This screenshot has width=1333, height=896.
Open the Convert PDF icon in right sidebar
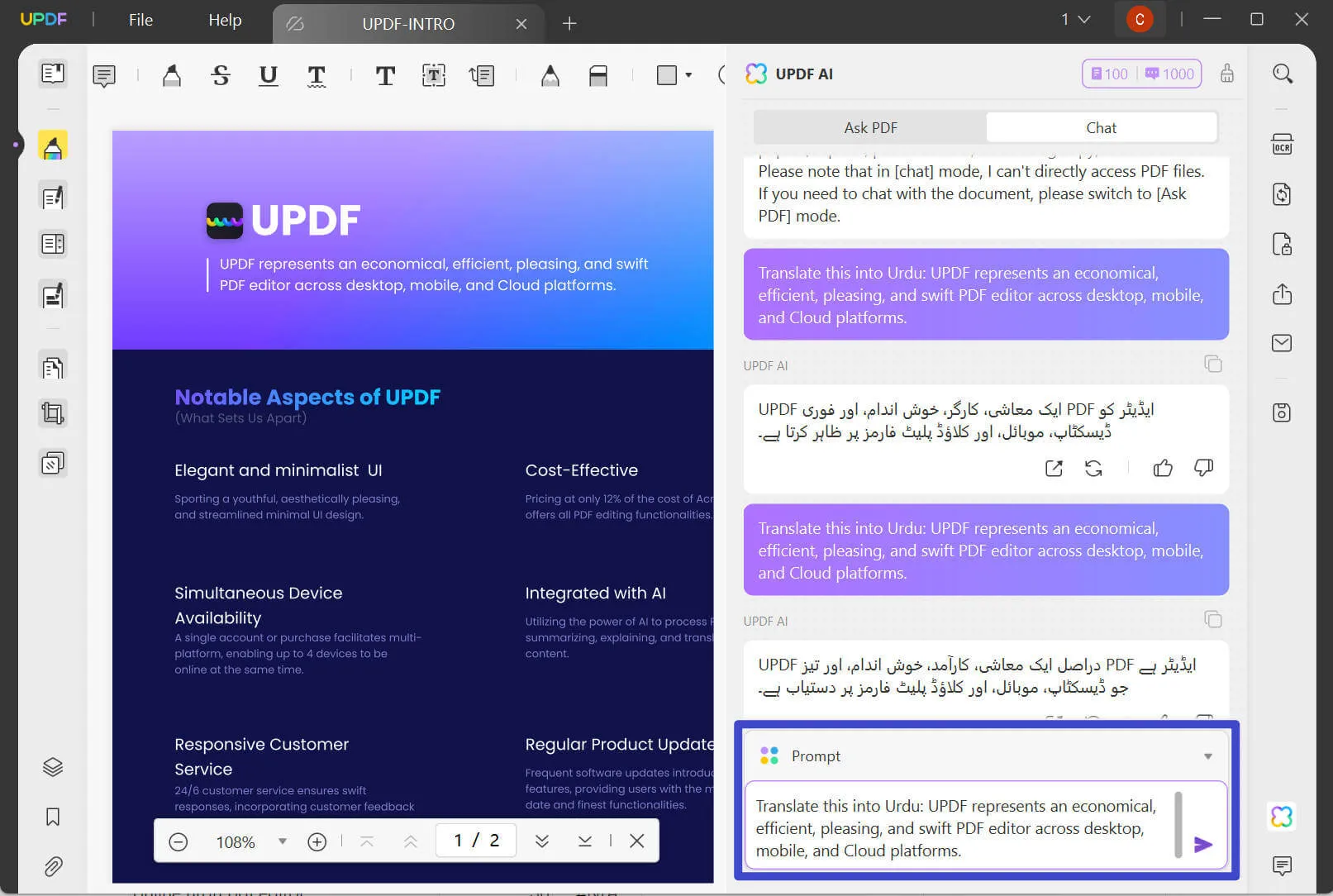[1282, 194]
